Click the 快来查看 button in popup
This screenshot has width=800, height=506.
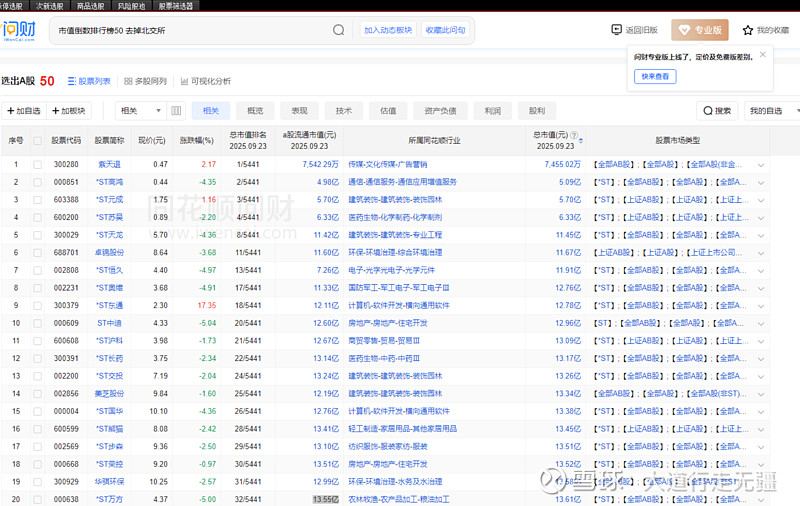pyautogui.click(x=656, y=76)
